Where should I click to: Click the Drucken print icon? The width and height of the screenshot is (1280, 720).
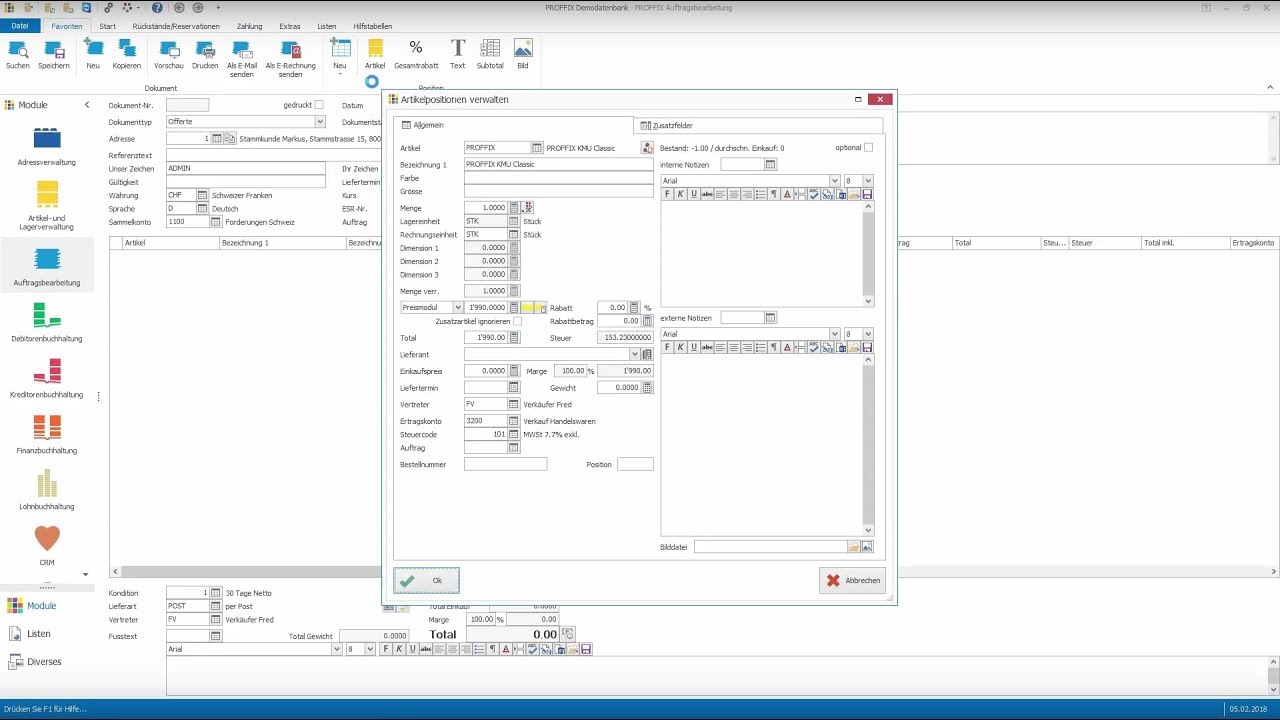(205, 48)
